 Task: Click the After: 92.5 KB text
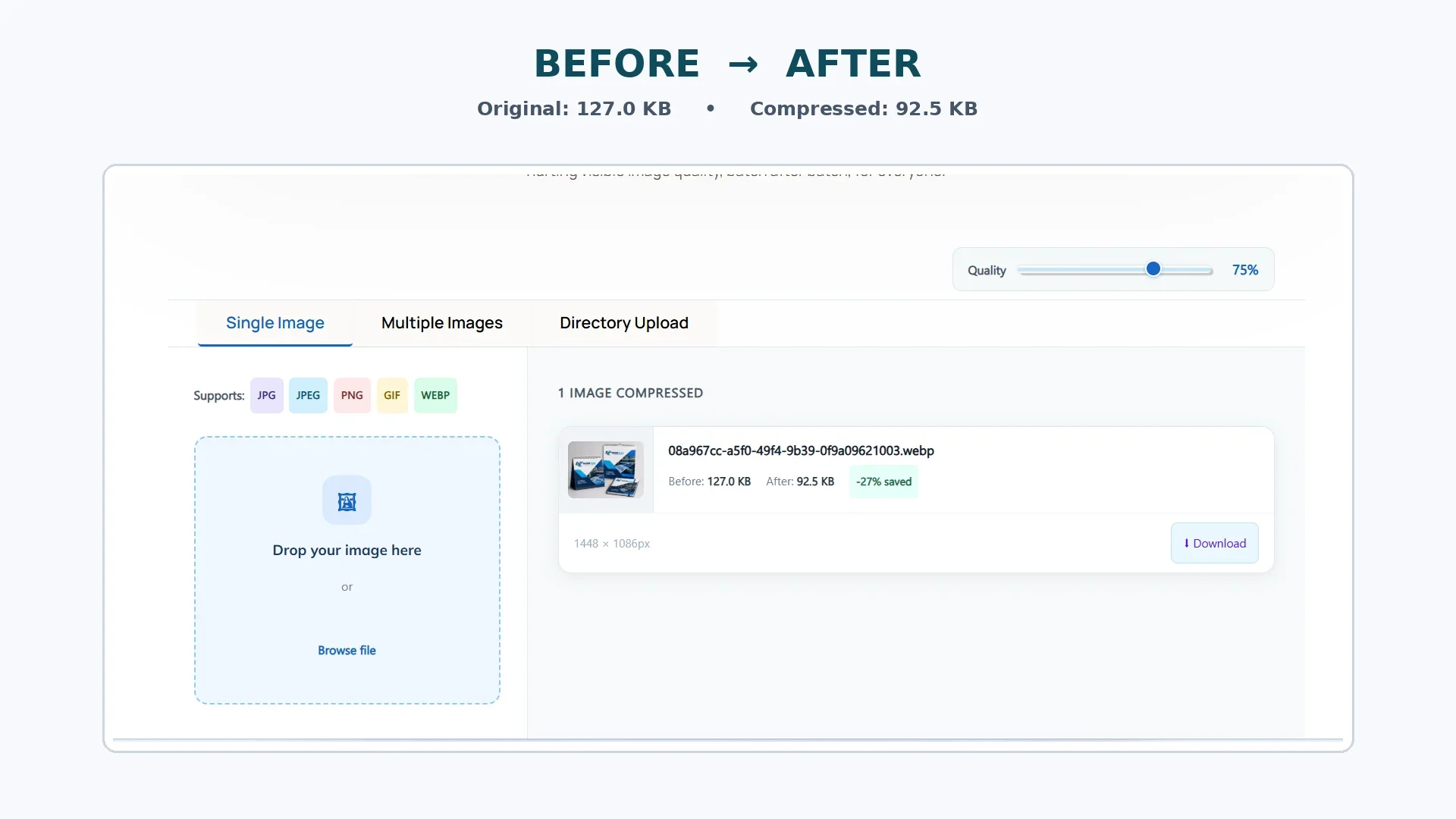(x=800, y=482)
